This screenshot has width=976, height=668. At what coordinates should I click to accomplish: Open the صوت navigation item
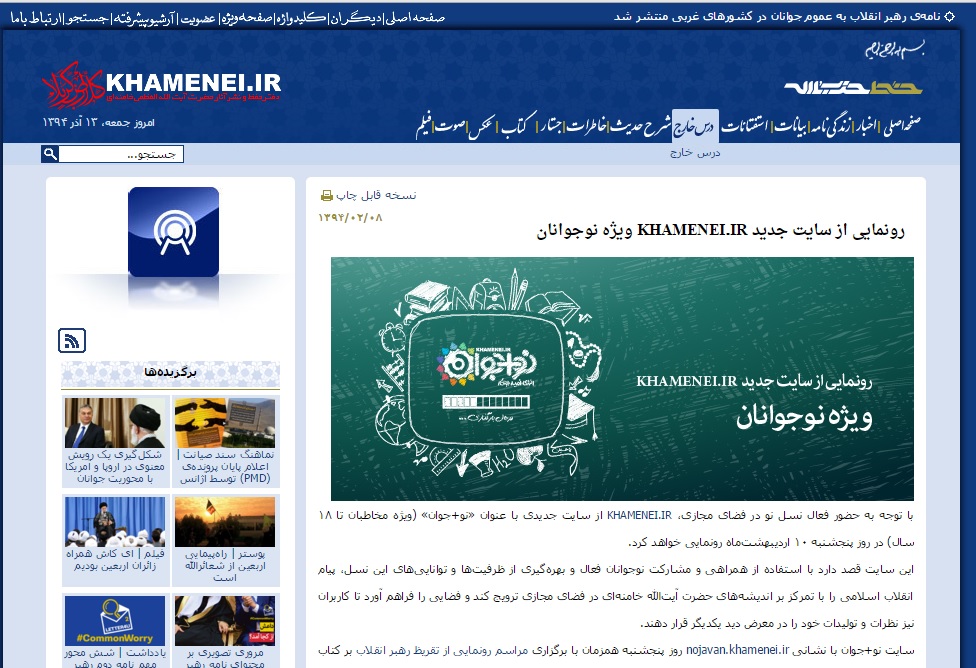[x=450, y=126]
